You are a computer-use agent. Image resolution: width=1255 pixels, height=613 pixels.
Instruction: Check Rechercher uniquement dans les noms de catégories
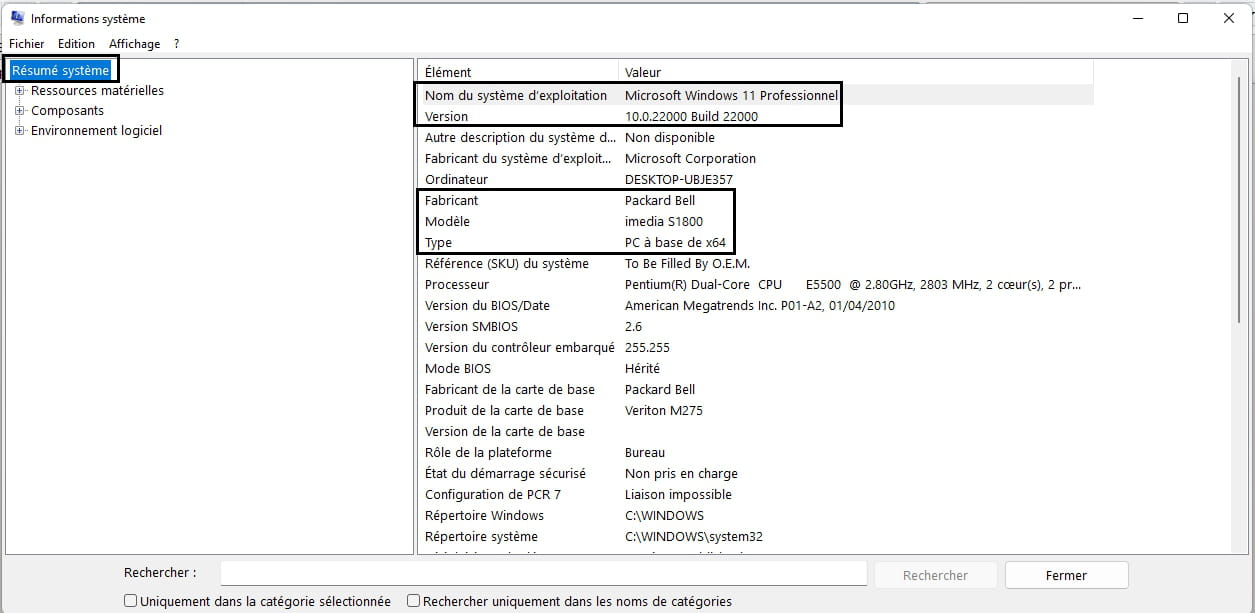pyautogui.click(x=413, y=601)
